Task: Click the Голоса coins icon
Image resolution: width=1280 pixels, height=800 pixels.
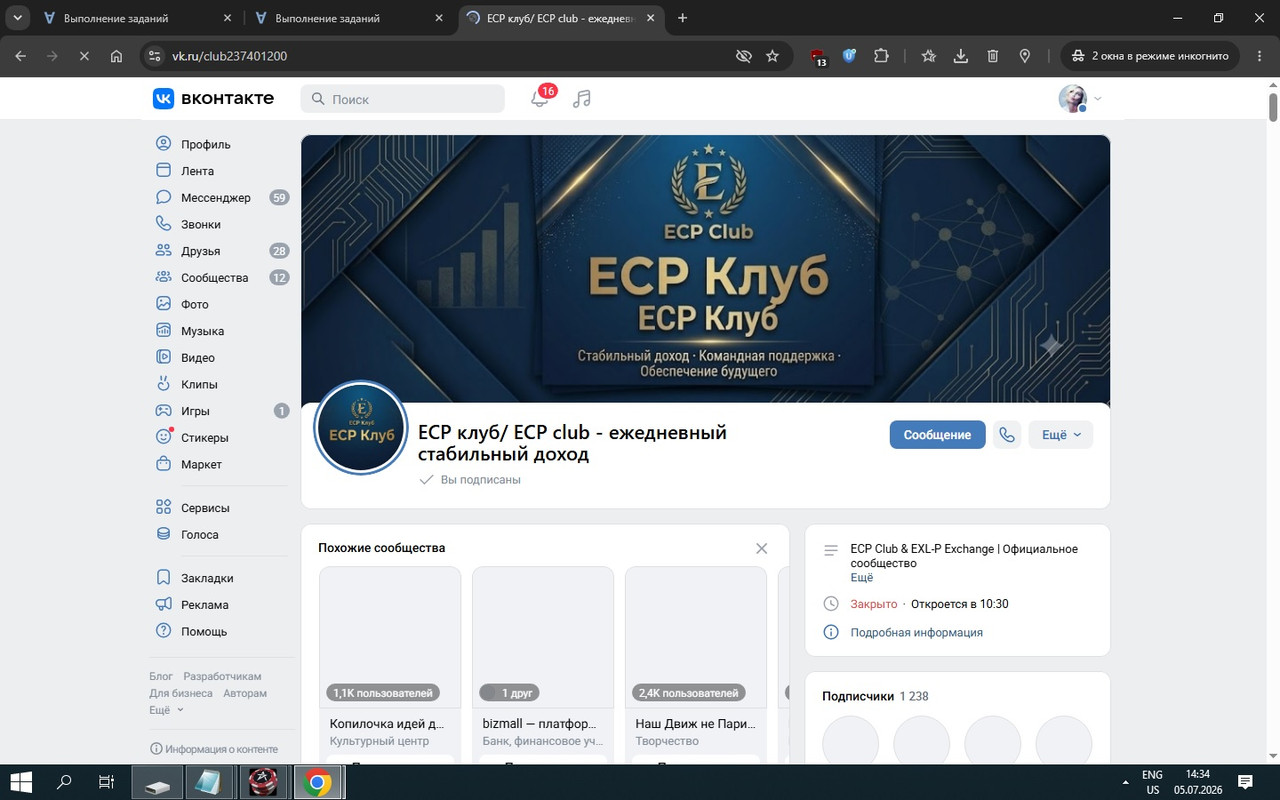Action: 164,534
